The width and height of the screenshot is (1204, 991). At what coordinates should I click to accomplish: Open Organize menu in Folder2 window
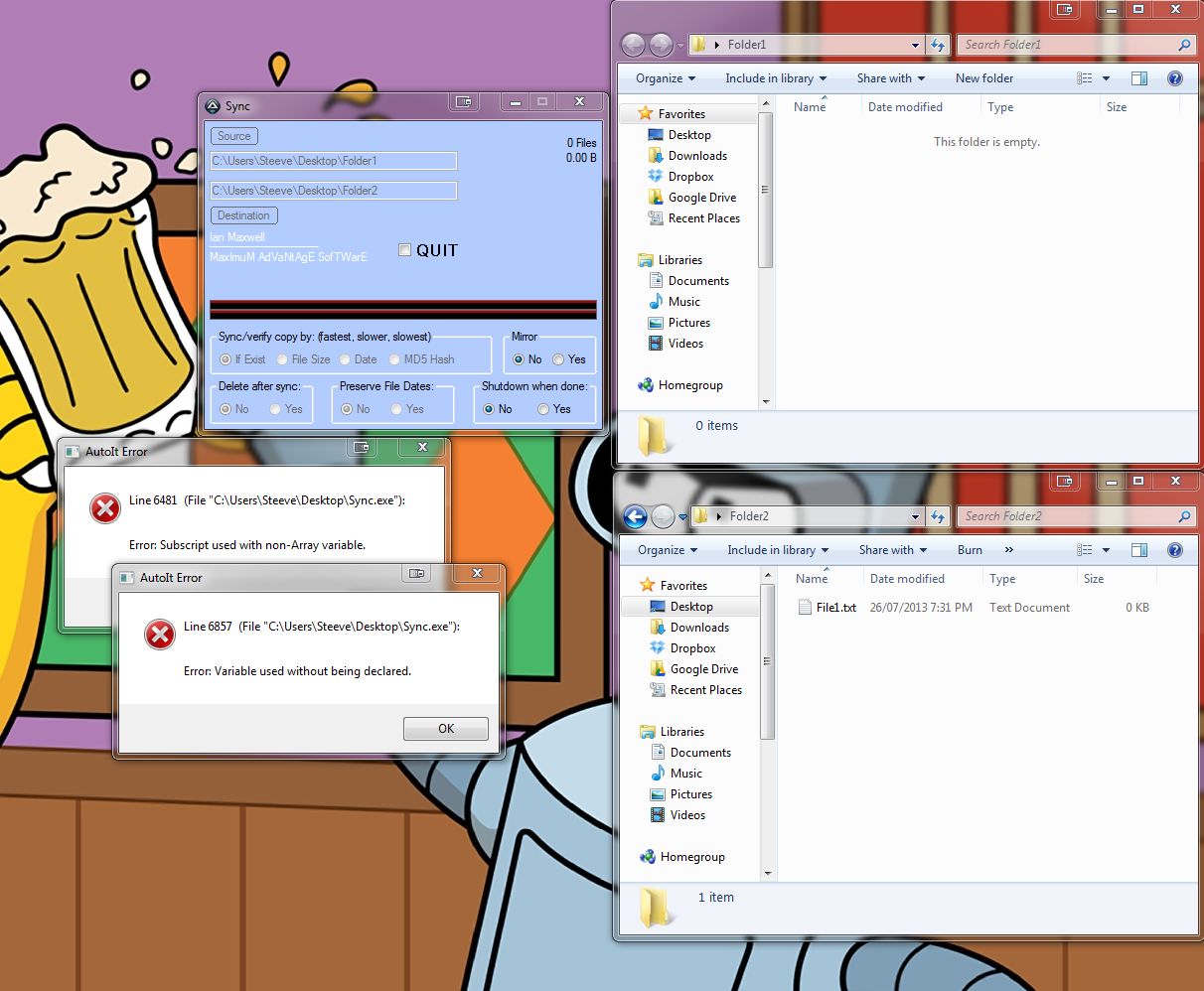tap(668, 550)
